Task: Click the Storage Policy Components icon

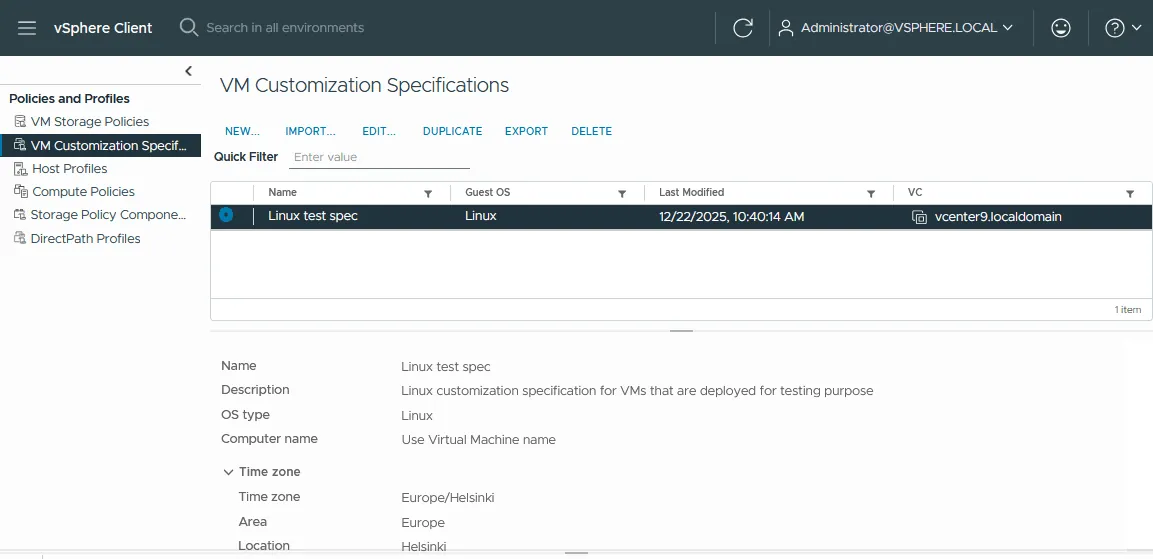Action: pyautogui.click(x=20, y=215)
